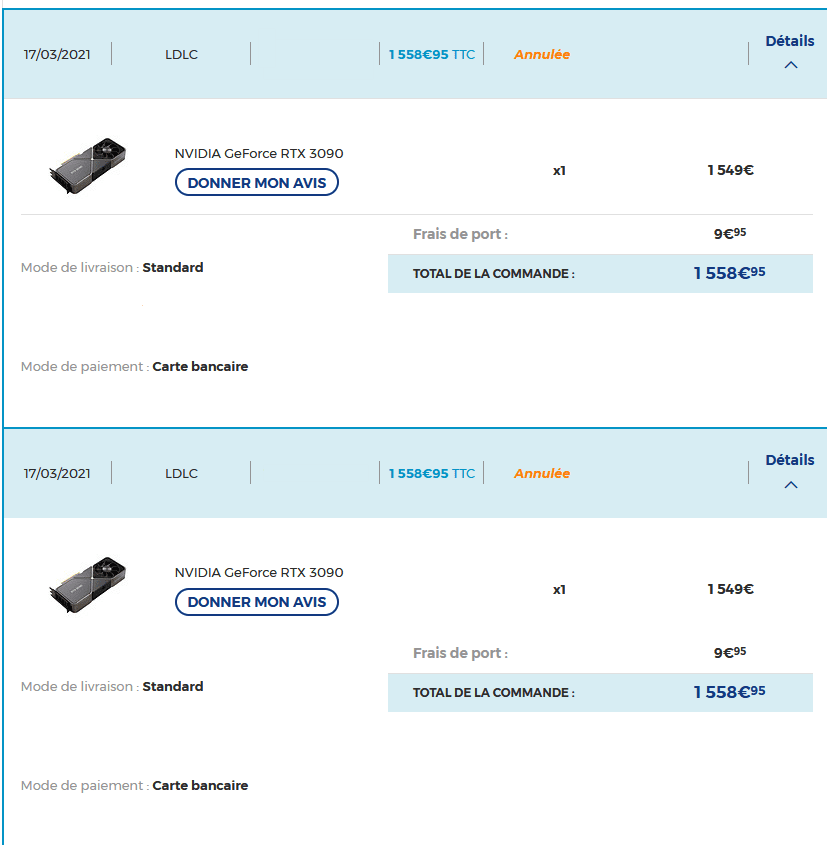Open NVIDIA GeForce RTX 3090 link in top order
This screenshot has height=845, width=827.
click(x=258, y=154)
